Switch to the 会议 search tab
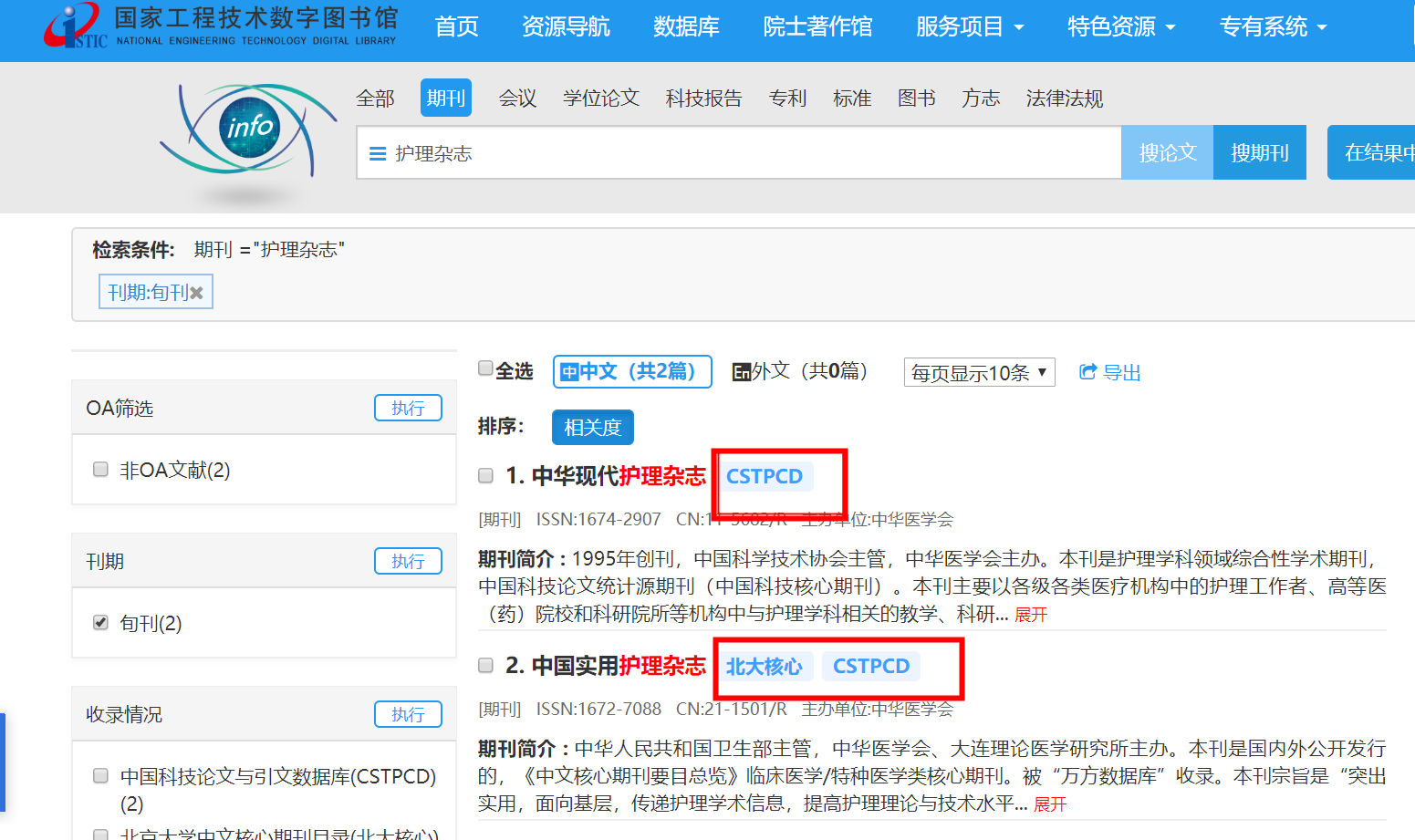1415x840 pixels. click(x=517, y=99)
